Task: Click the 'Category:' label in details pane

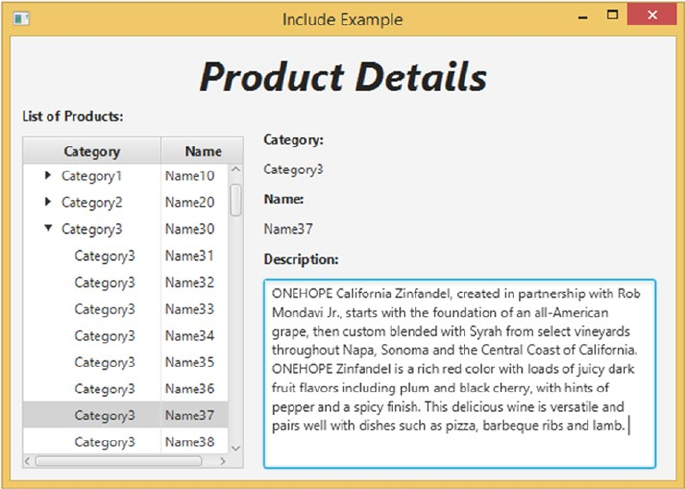Action: (x=294, y=140)
